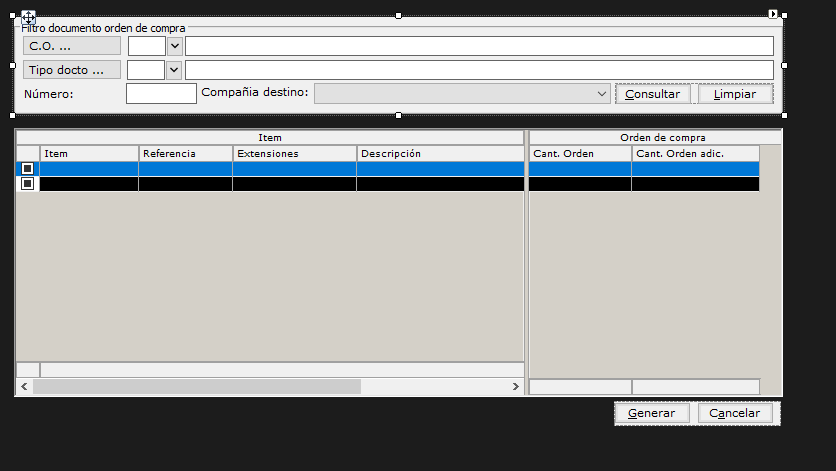This screenshot has width=836, height=471.
Task: Click the left arrow of horizontal scrollbar
Action: point(24,386)
